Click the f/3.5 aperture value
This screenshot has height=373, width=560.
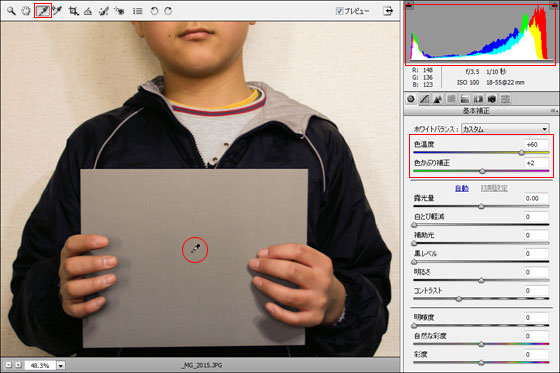pyautogui.click(x=472, y=72)
